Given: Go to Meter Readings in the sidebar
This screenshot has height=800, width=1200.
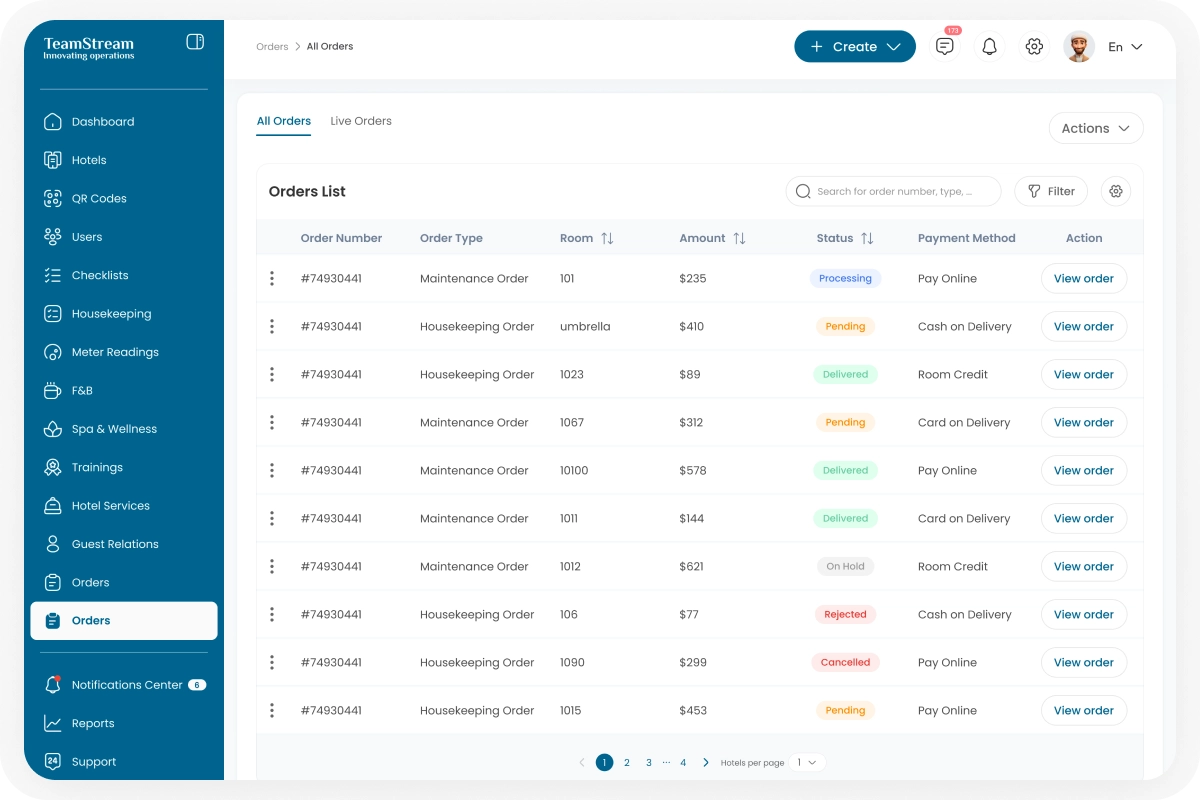Looking at the screenshot, I should pos(114,352).
